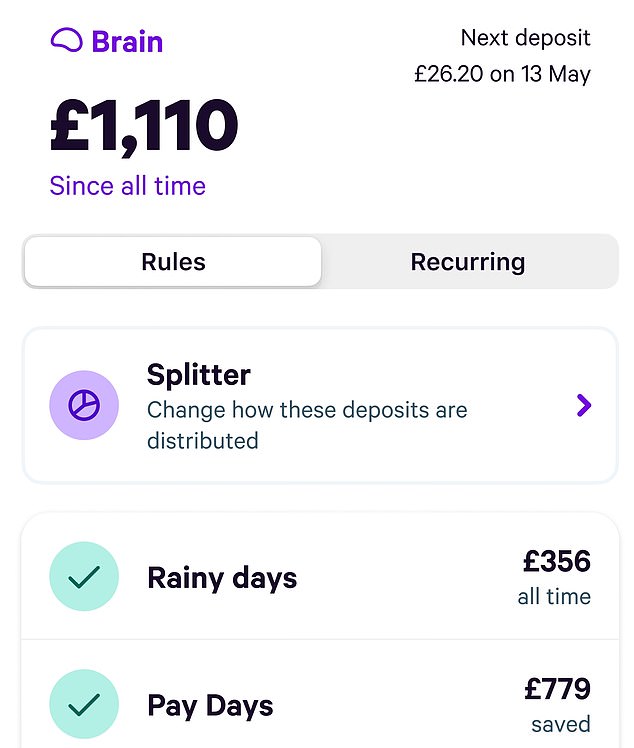634x748 pixels.
Task: Click the Brain speech-bubble logo icon
Action: [66, 41]
